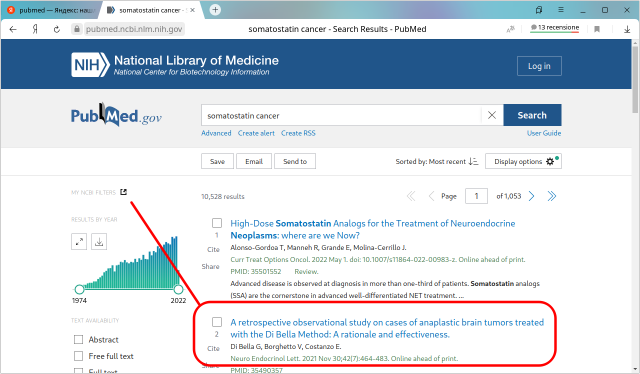Click the blue Search button

pyautogui.click(x=532, y=116)
